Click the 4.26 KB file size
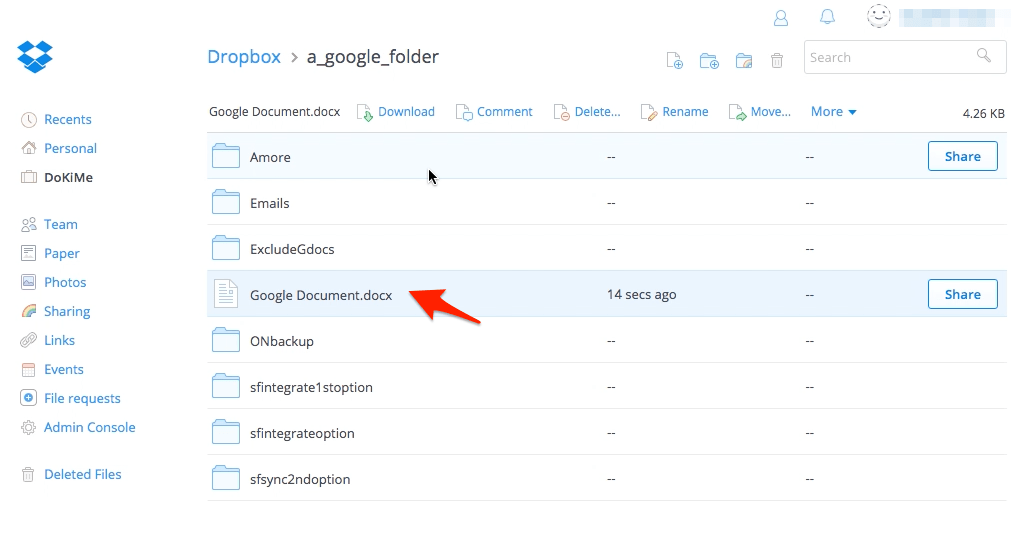1031x544 pixels. [983, 114]
